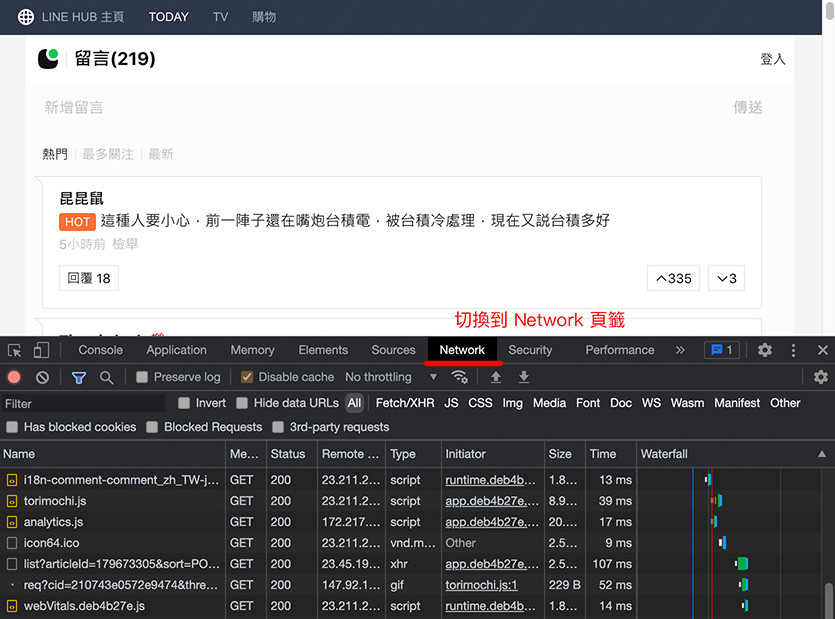Check the 3rd-party requests checkbox
Screen dimensions: 835x619
tap(278, 427)
